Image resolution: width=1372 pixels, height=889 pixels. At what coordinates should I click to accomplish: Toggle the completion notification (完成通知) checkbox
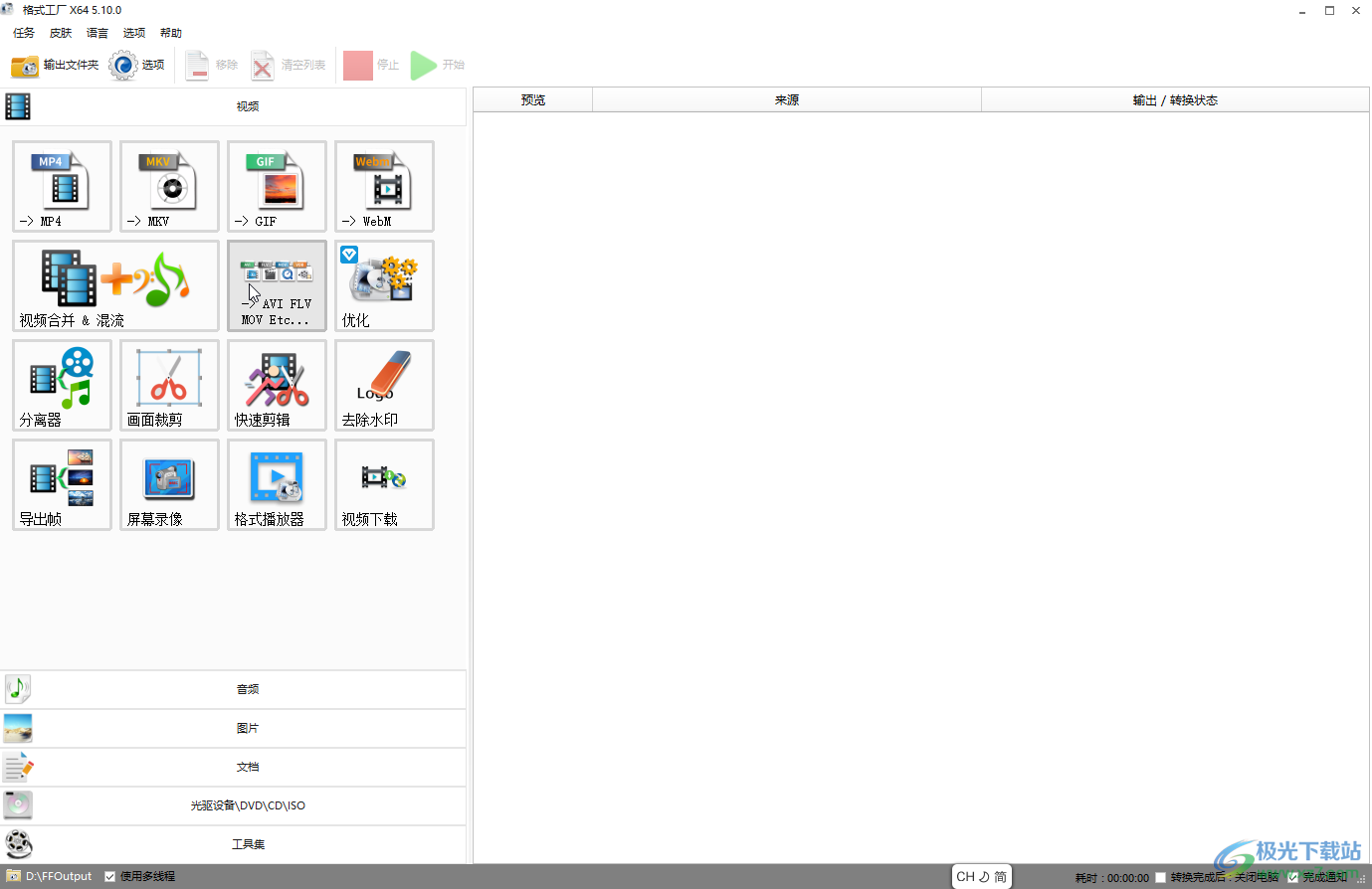click(1292, 877)
